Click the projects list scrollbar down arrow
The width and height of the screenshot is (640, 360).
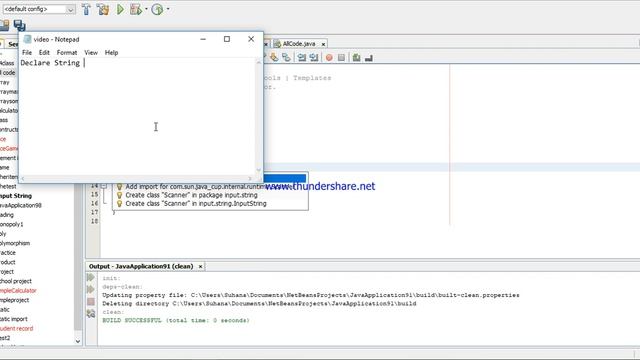point(78,341)
